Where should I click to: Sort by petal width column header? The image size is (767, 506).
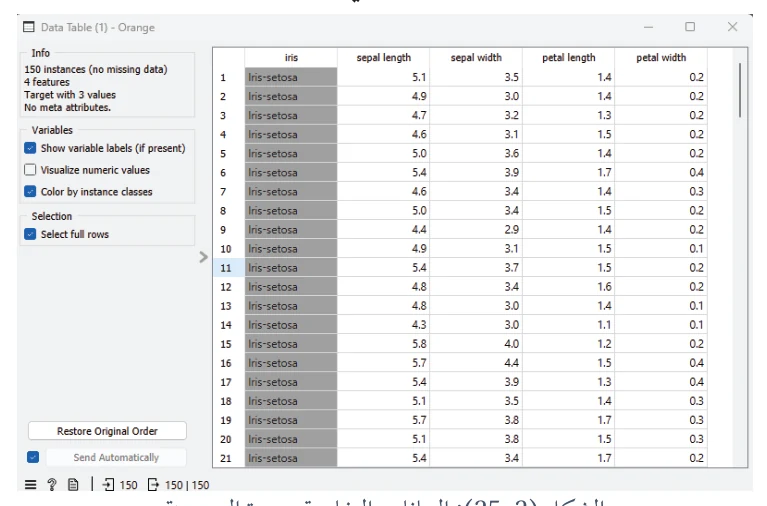661,57
